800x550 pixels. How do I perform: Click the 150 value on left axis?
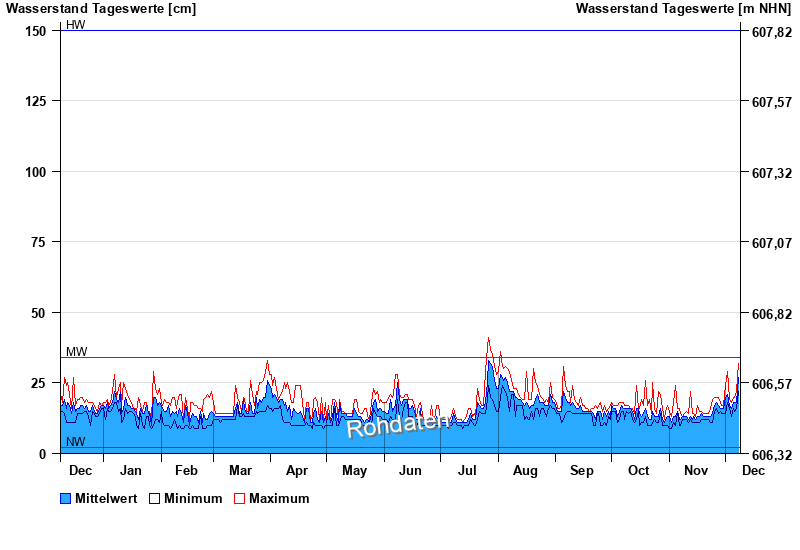(x=35, y=31)
